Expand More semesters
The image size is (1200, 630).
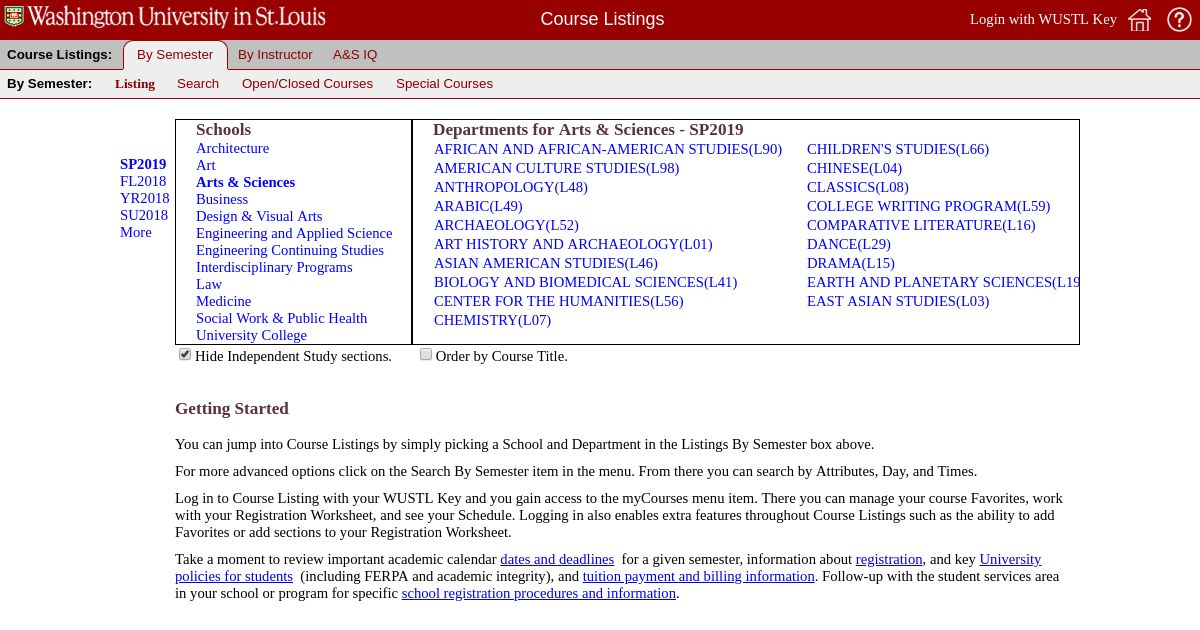(x=136, y=232)
